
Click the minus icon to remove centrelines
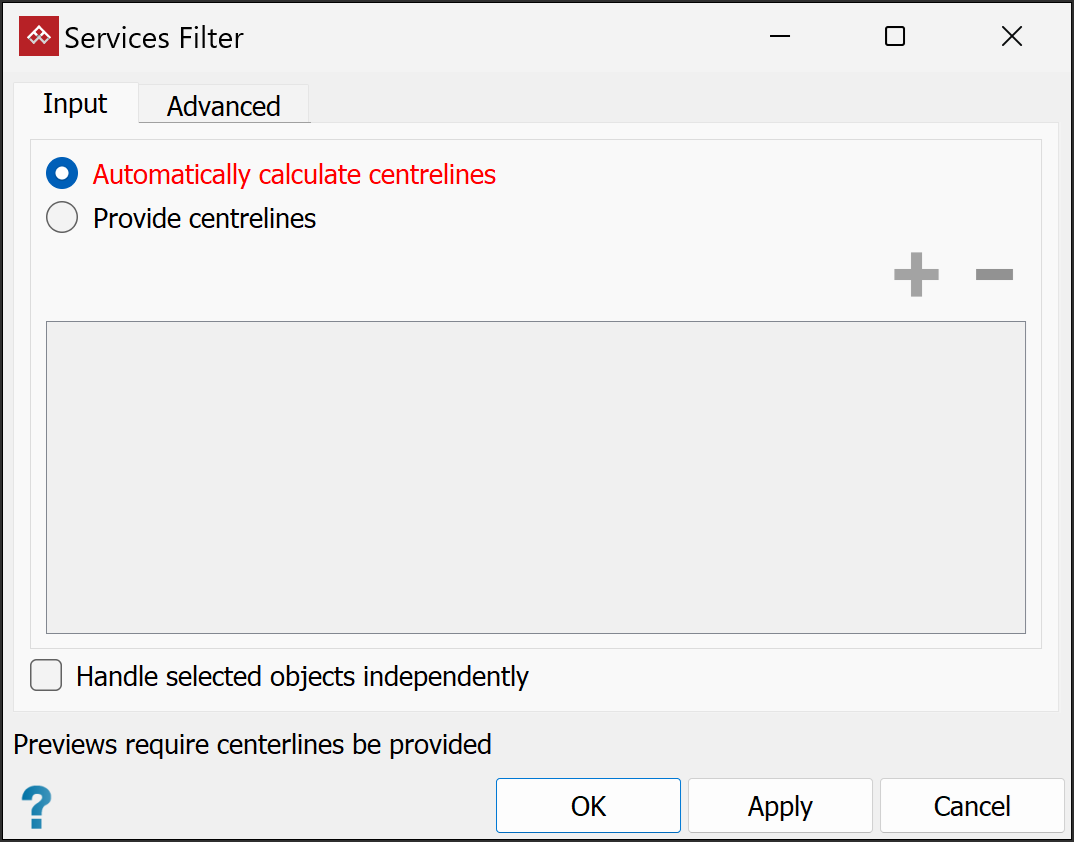pyautogui.click(x=994, y=275)
